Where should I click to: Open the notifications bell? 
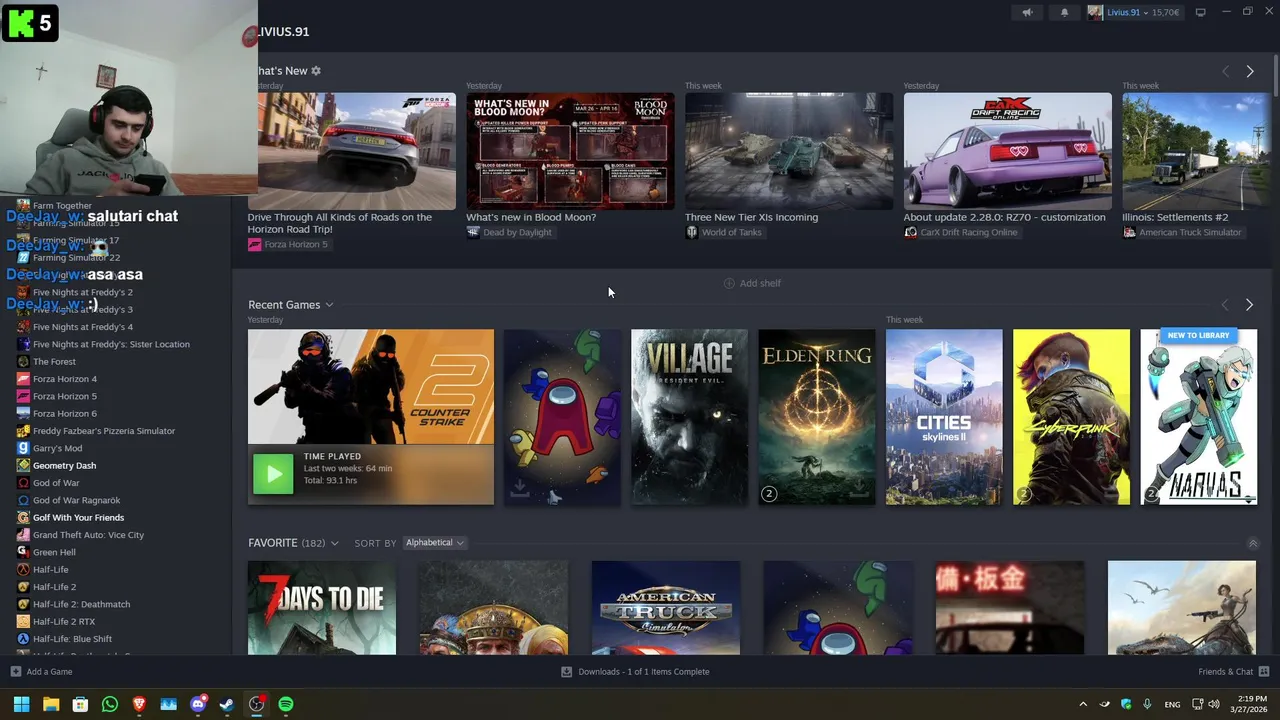(1064, 12)
